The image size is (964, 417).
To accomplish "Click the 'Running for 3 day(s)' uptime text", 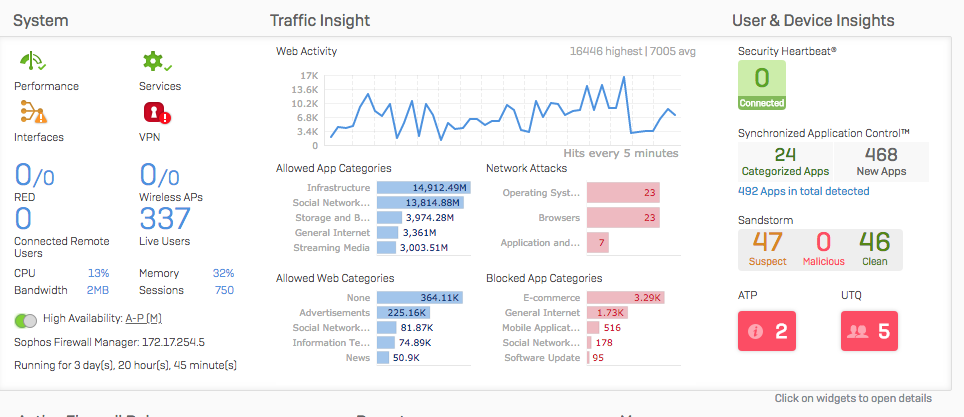I will [125, 365].
